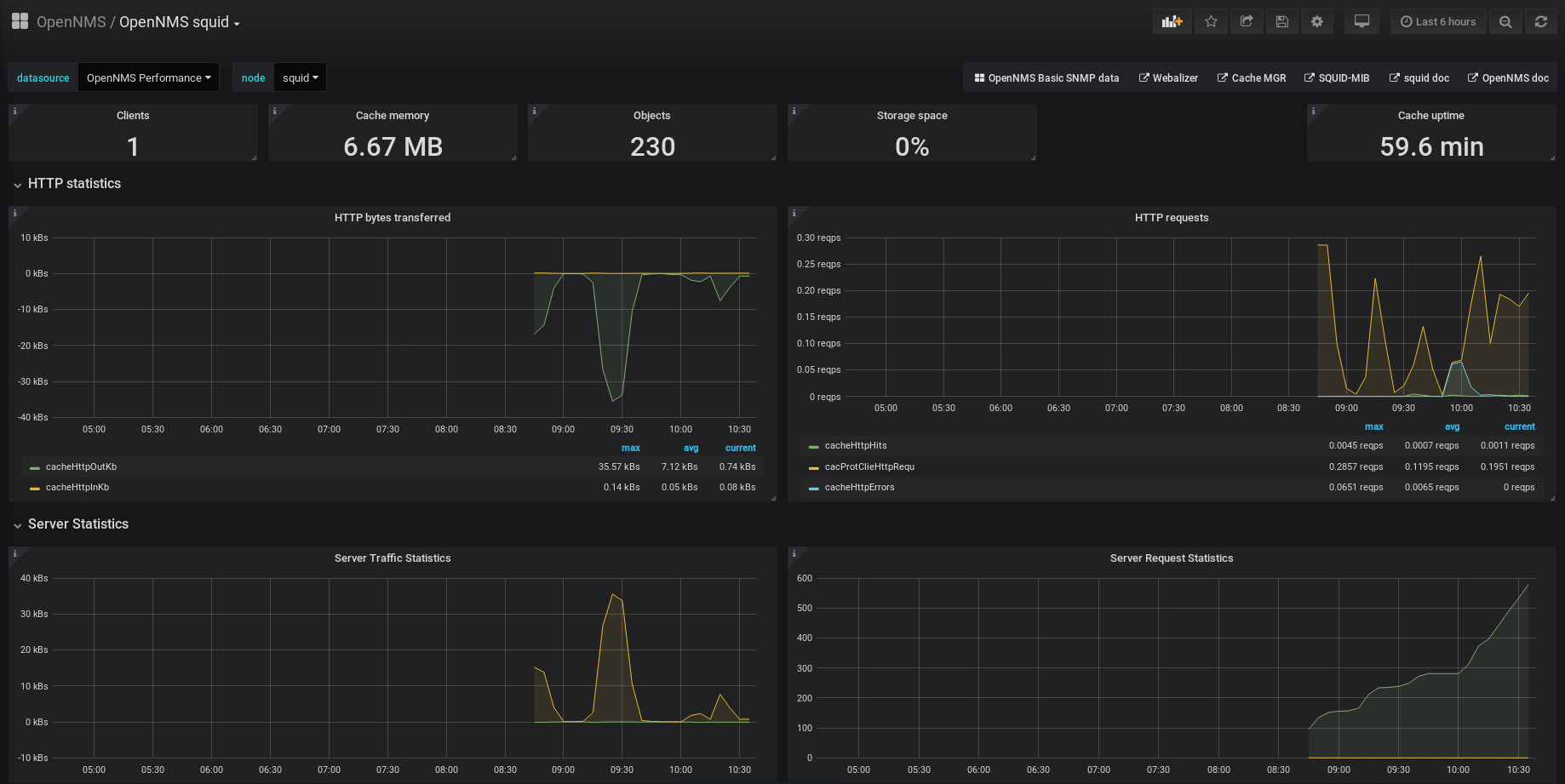Screen dimensions: 1565x784
Task: Toggle cacheHttpOutKb series in legend
Action: 81,466
